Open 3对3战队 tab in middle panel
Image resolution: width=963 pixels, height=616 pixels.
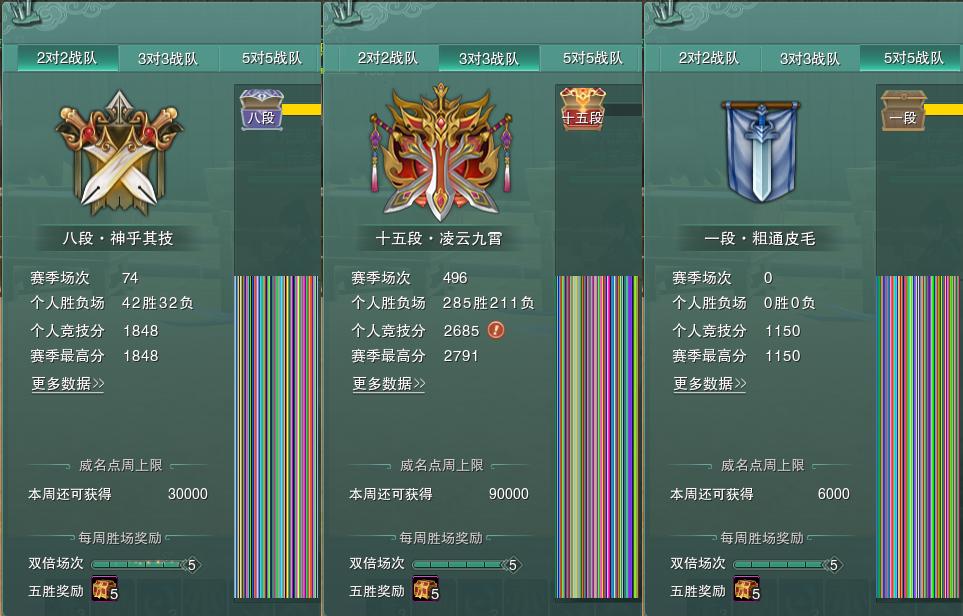click(x=489, y=58)
